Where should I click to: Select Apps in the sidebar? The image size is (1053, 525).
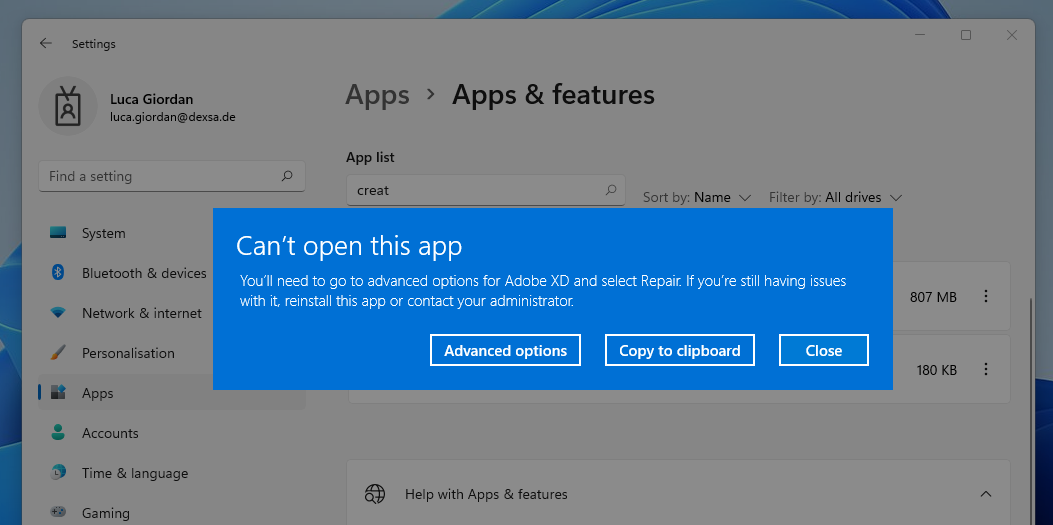[98, 393]
